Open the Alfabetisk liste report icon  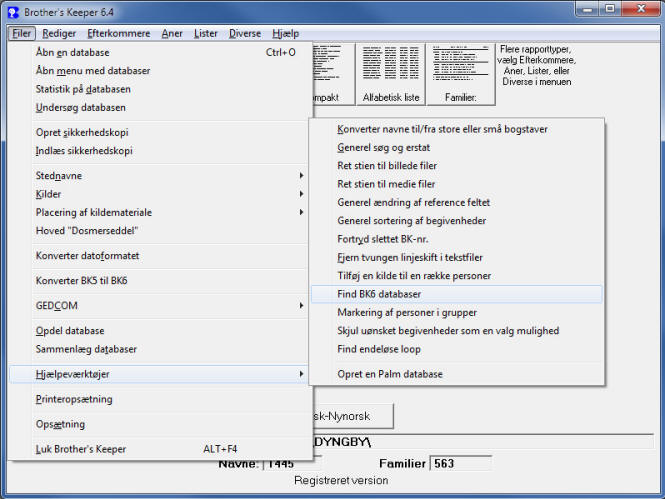tap(391, 74)
